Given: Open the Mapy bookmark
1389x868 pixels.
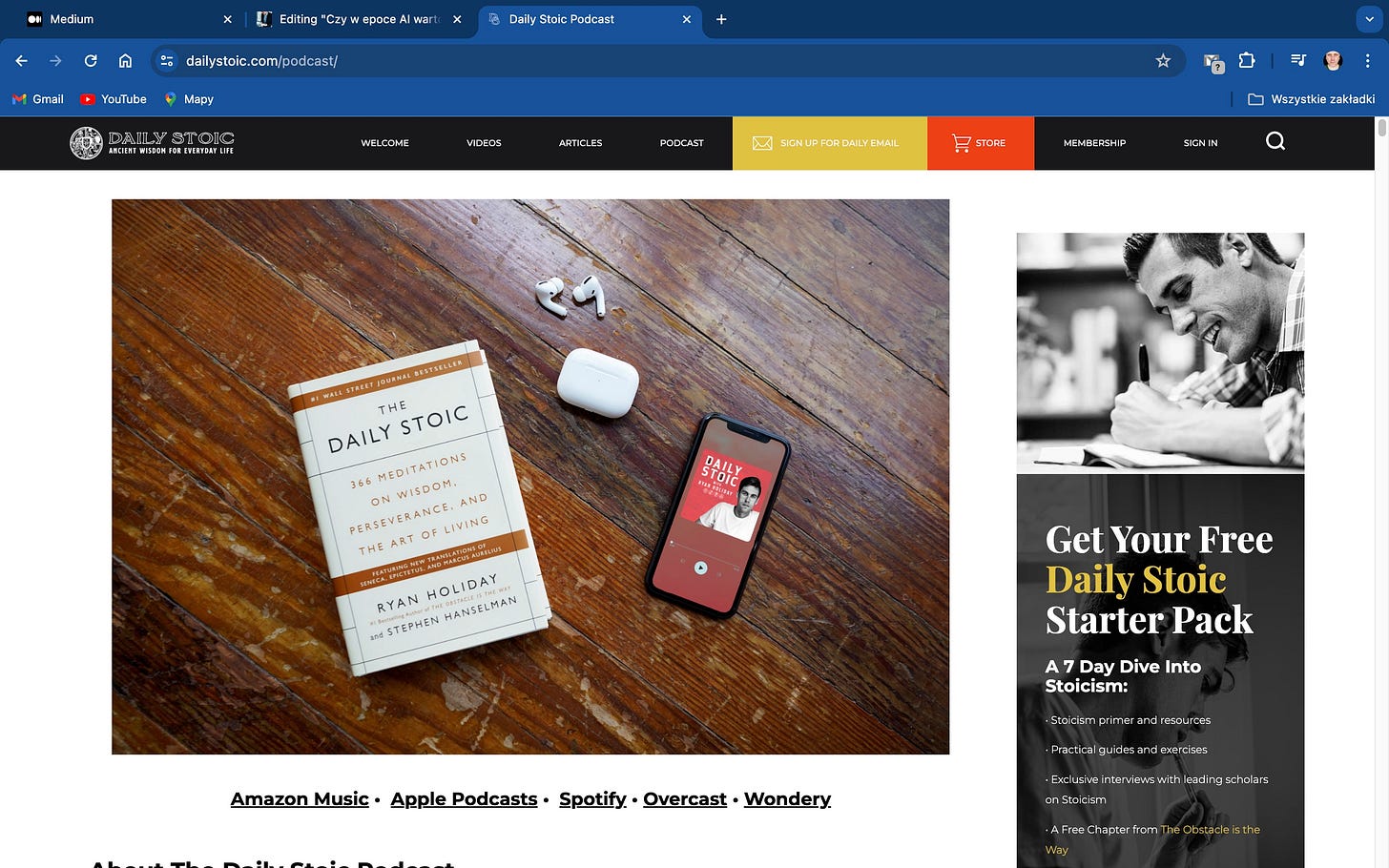Looking at the screenshot, I should tap(189, 99).
